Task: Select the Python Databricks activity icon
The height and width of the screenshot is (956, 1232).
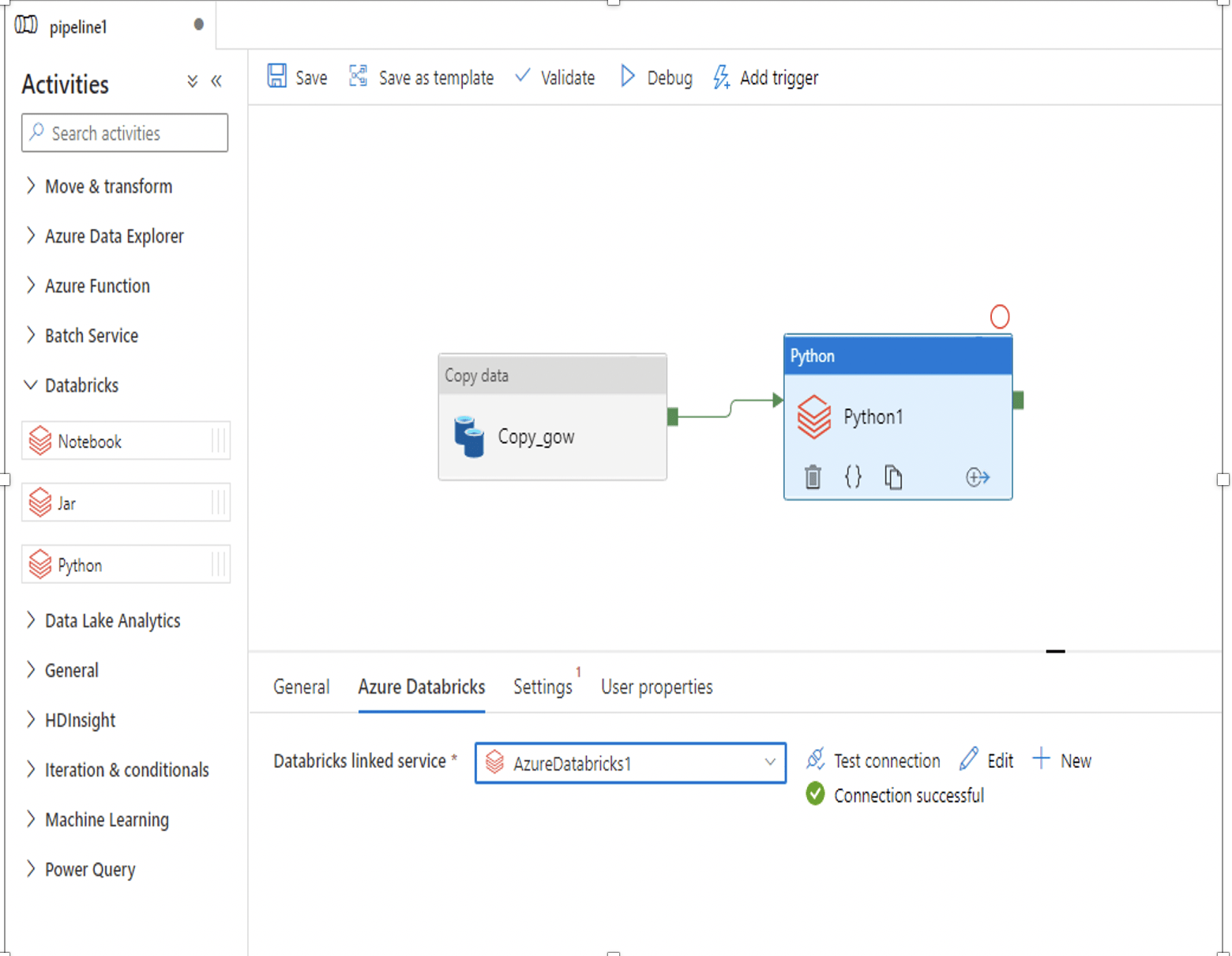Action: coord(39,564)
